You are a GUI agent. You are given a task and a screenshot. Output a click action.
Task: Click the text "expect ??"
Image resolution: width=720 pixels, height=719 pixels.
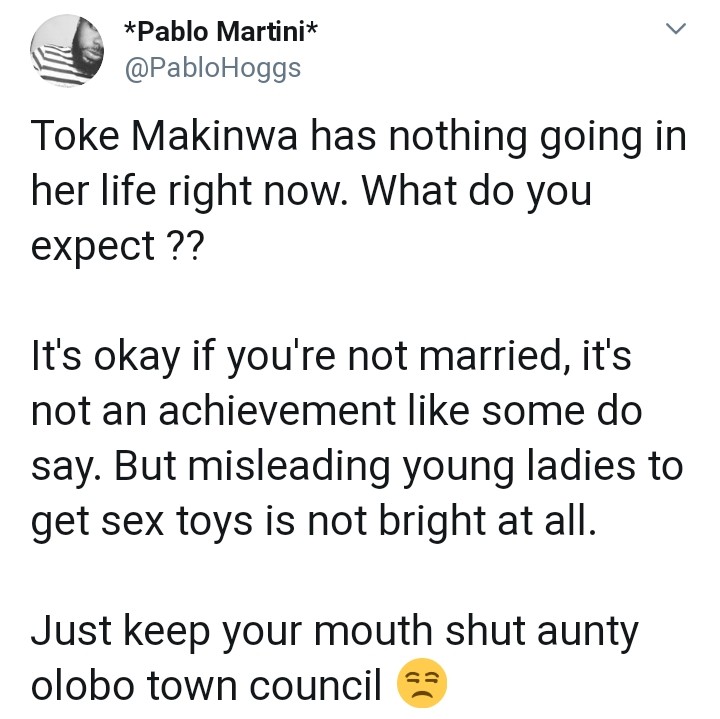tap(117, 244)
